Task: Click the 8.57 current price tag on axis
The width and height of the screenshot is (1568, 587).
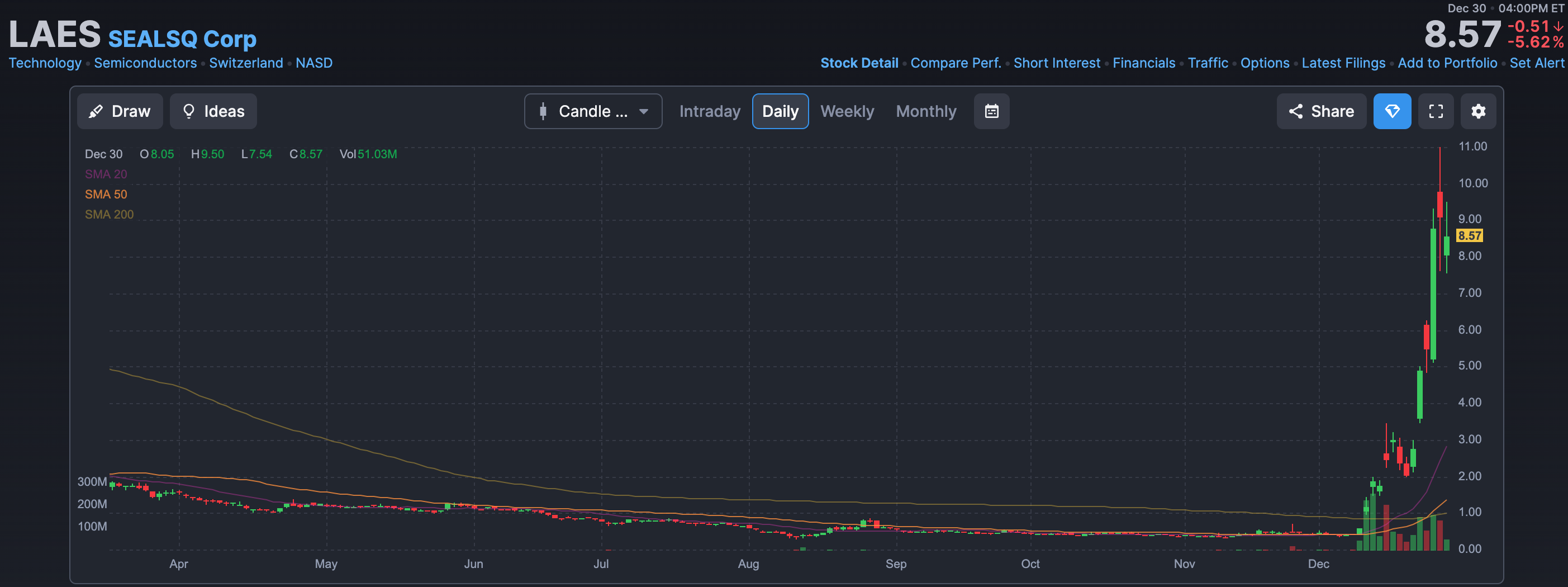Action: (x=1470, y=236)
